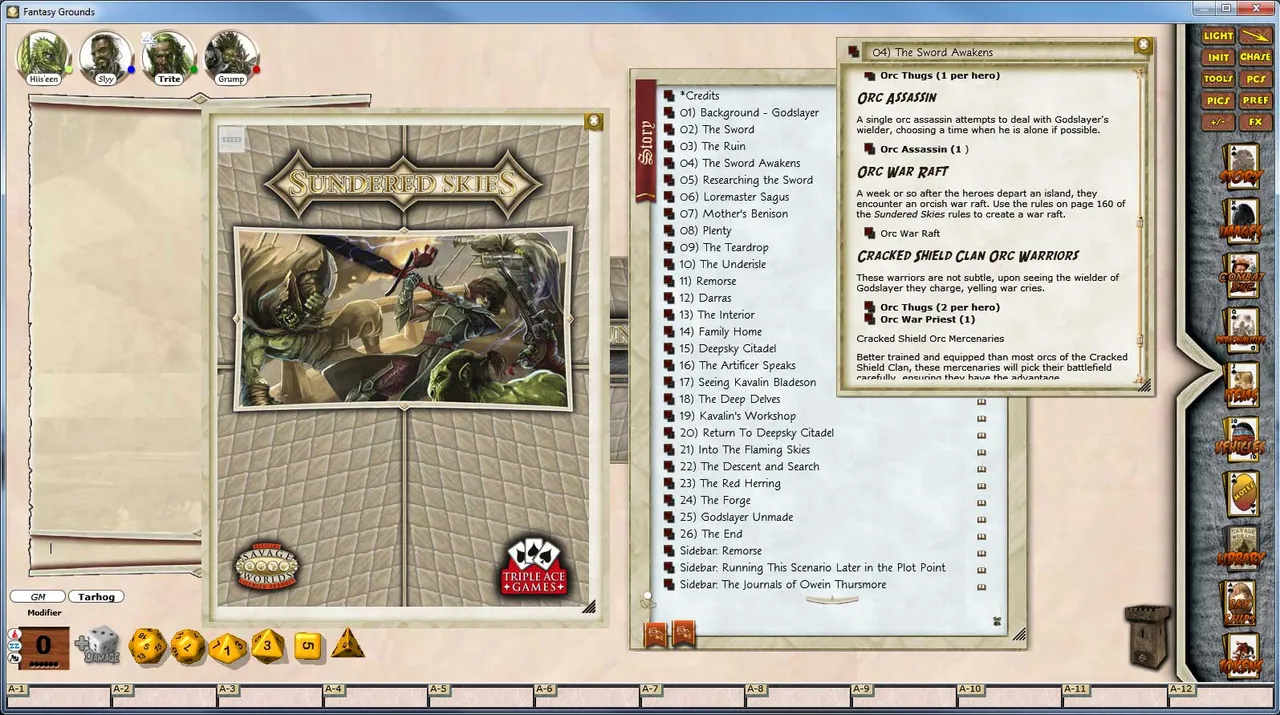
Task: Open the Orc War Raft link
Action: tap(910, 233)
